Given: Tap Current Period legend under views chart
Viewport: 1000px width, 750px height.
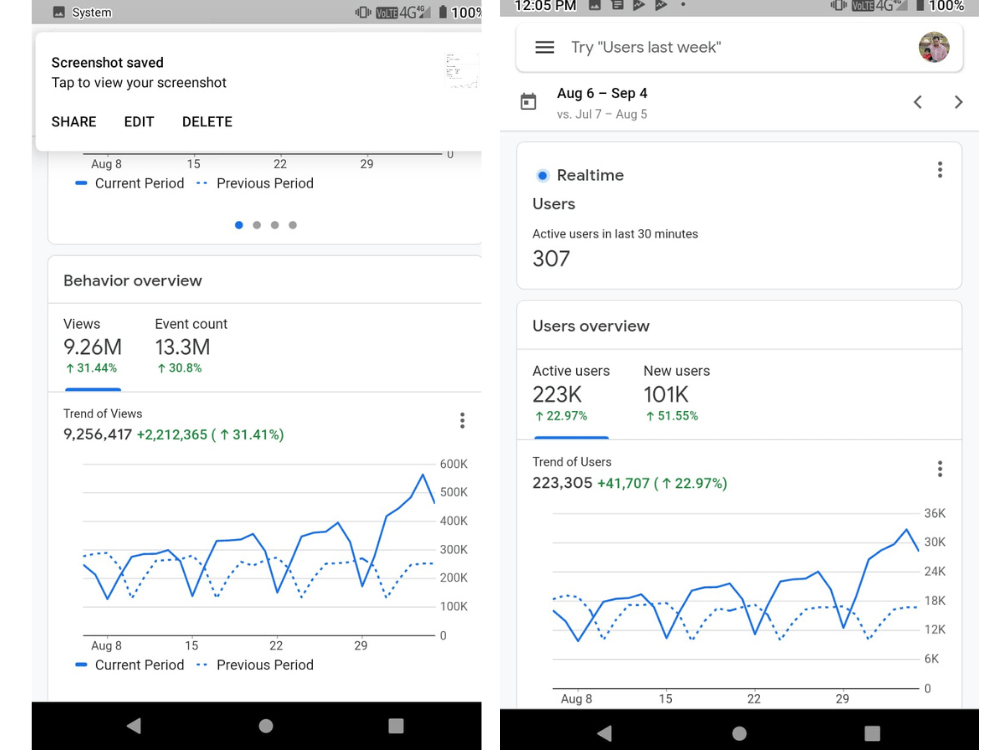Looking at the screenshot, I should point(130,665).
